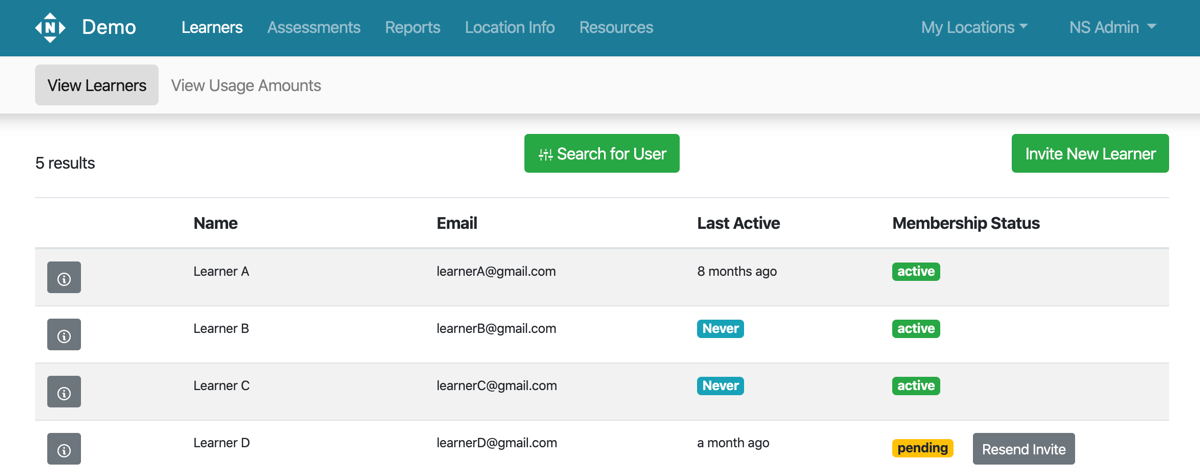Screen dimensions: 1200x474
Task: Switch to View Usage Amounts tab
Action: point(246,85)
